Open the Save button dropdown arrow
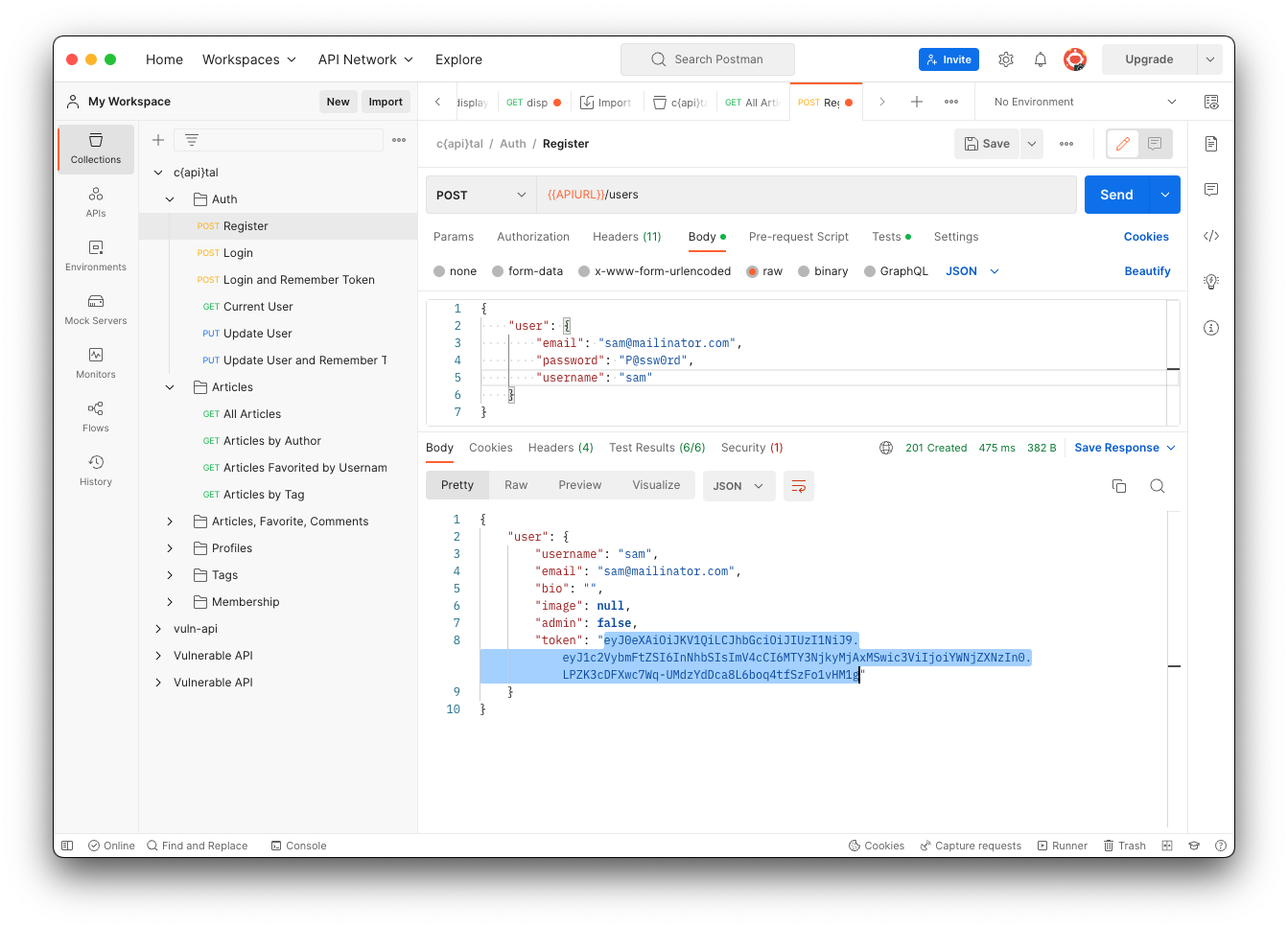The image size is (1288, 928). click(1032, 144)
